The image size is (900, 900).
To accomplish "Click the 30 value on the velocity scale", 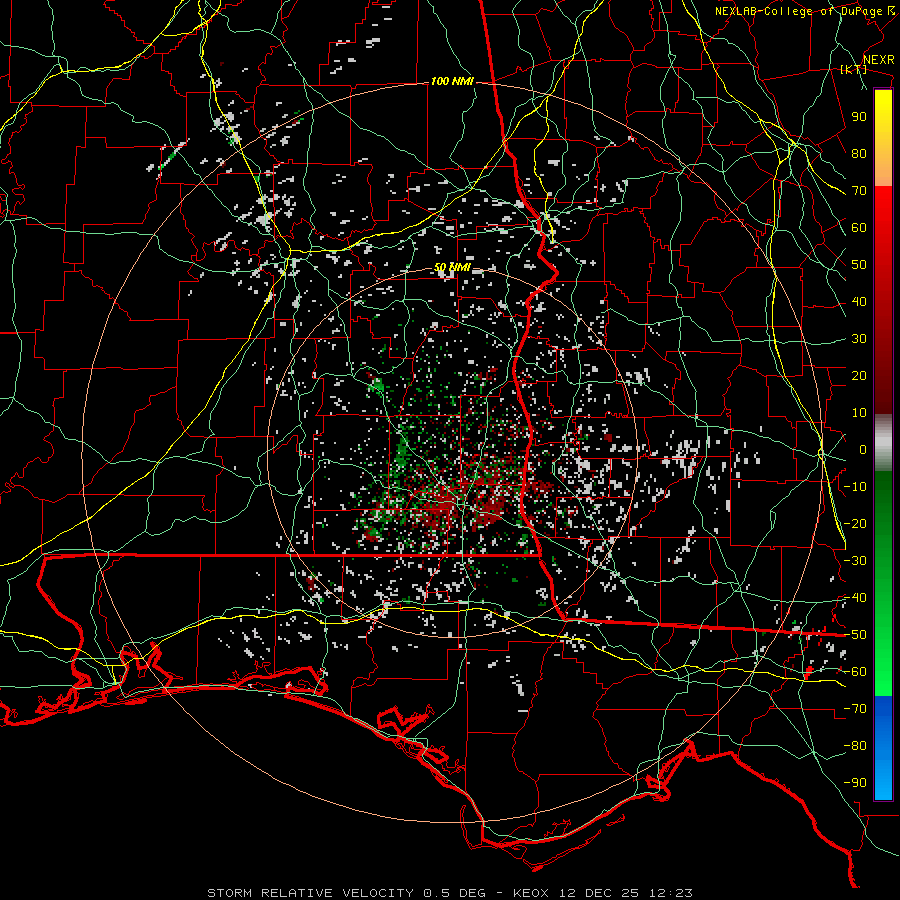I will 859,339.
